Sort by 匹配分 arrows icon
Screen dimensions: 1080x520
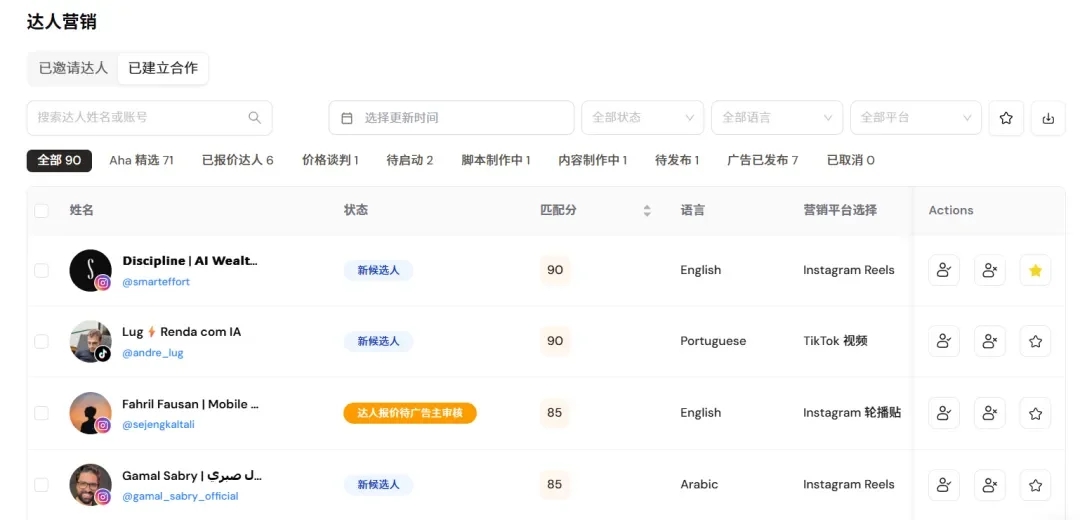(x=647, y=211)
